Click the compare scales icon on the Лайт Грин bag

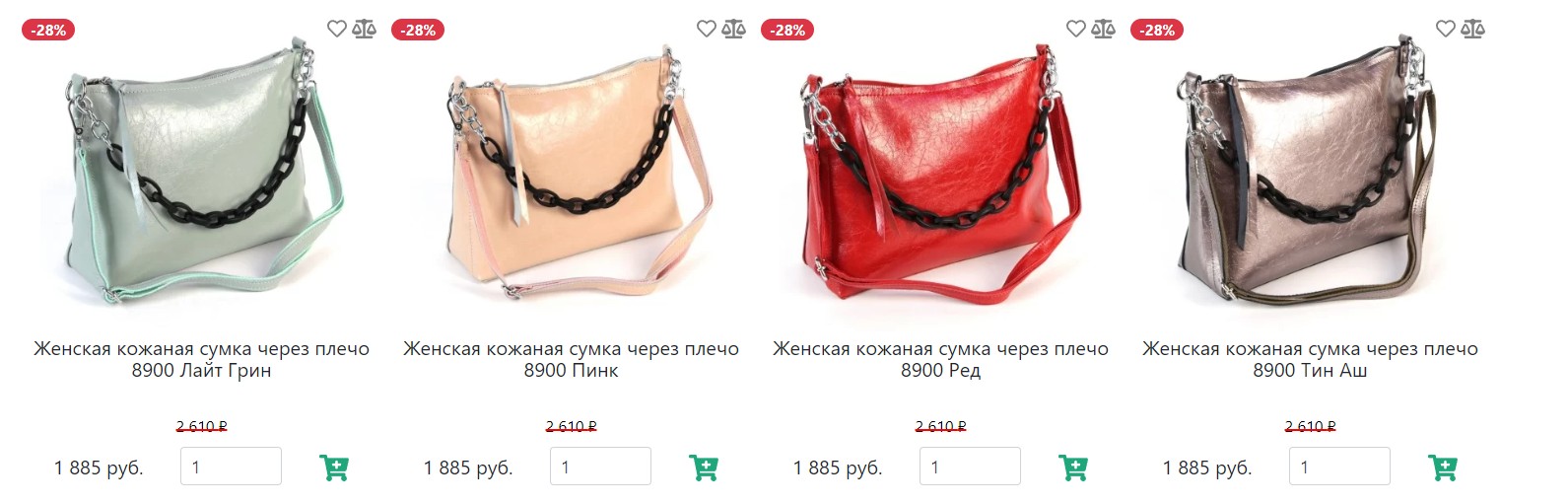pyautogui.click(x=365, y=29)
